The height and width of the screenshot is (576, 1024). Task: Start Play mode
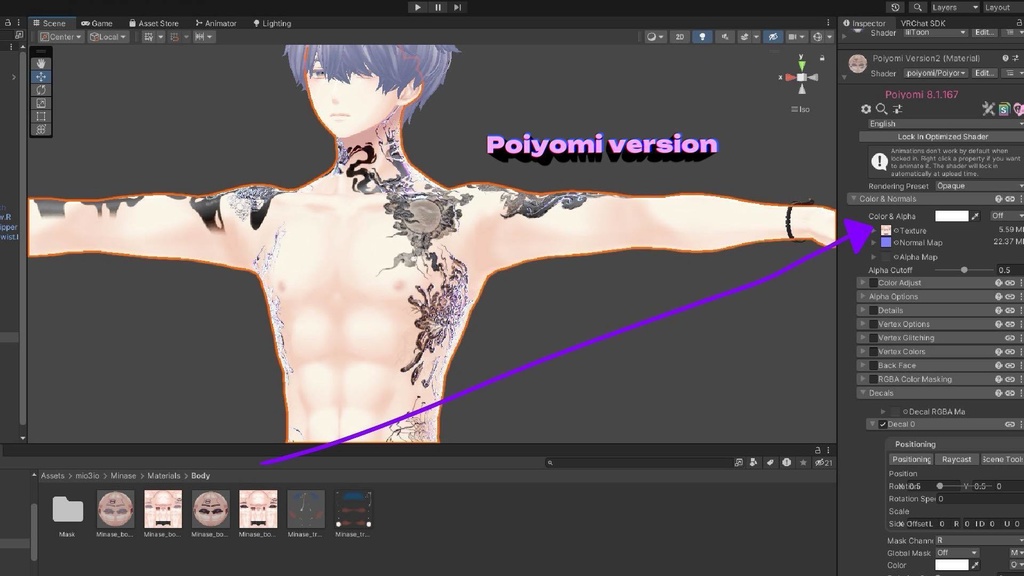point(417,7)
